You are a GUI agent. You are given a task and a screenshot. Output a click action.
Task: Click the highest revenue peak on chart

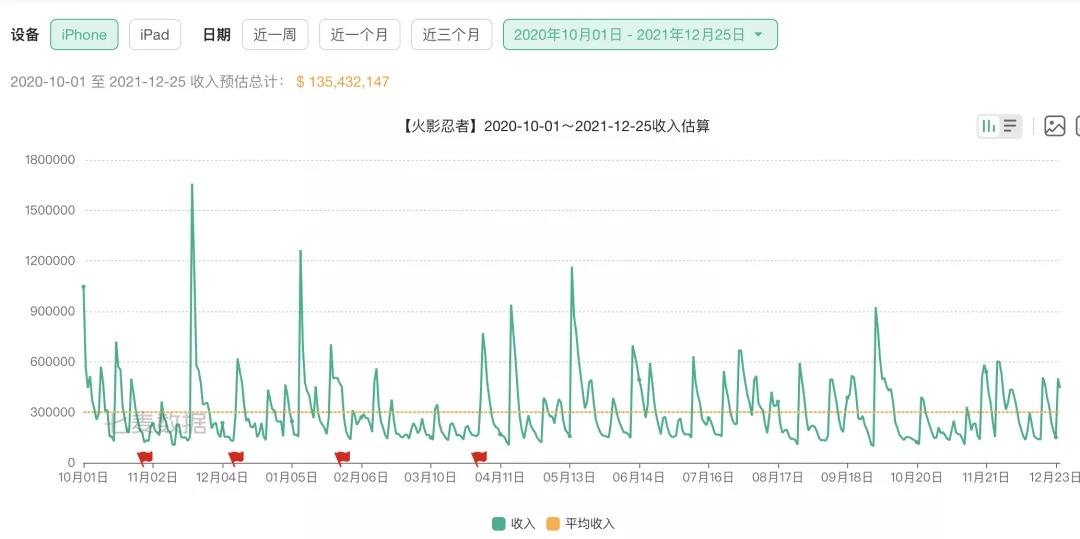point(192,184)
